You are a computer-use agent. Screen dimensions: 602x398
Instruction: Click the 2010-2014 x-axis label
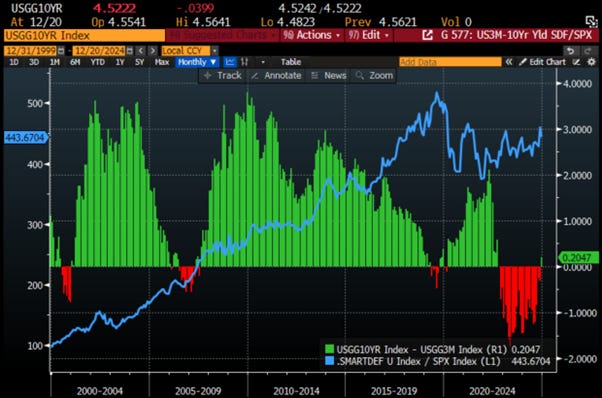[296, 391]
